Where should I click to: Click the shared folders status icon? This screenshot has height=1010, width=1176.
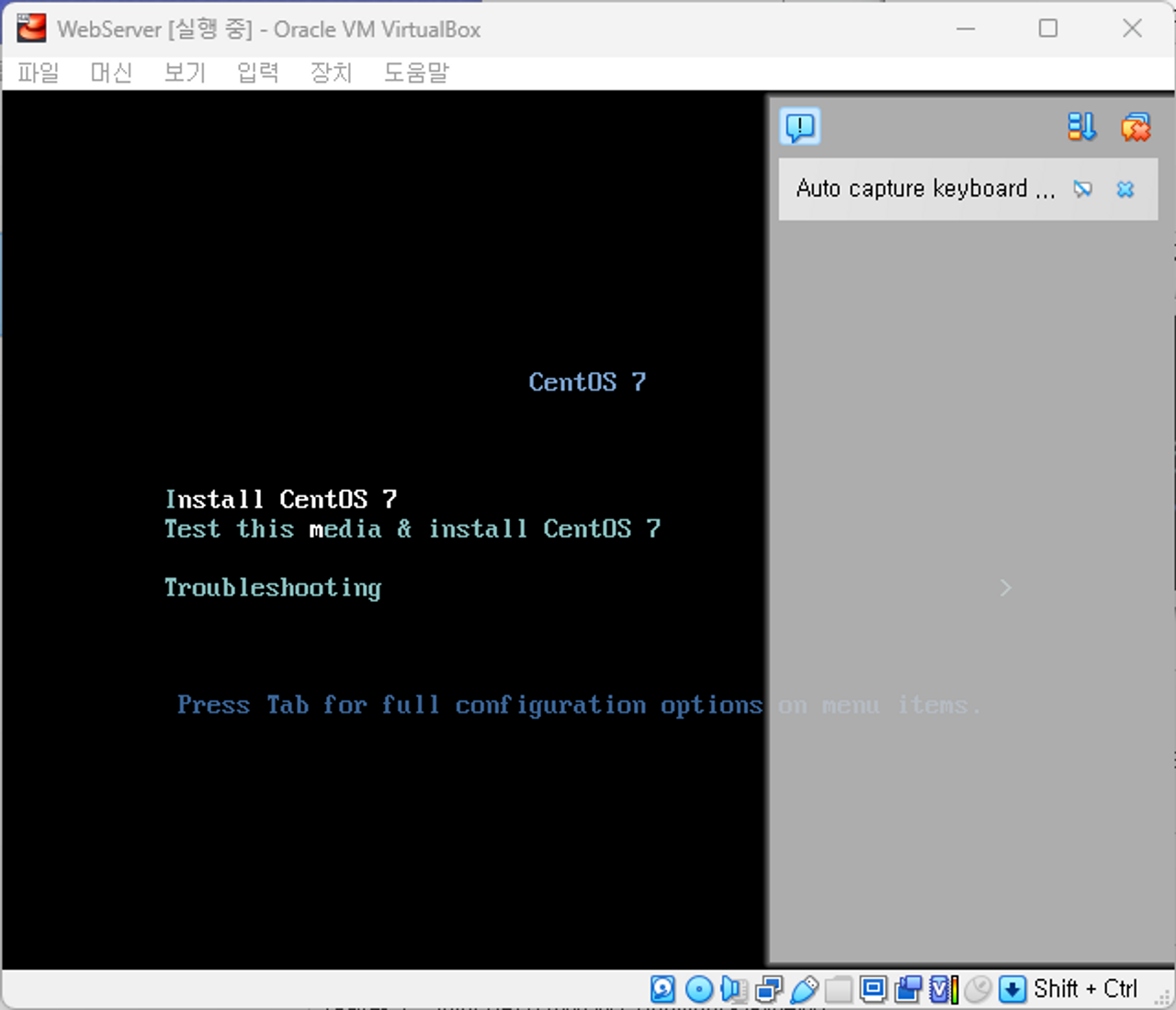(838, 989)
